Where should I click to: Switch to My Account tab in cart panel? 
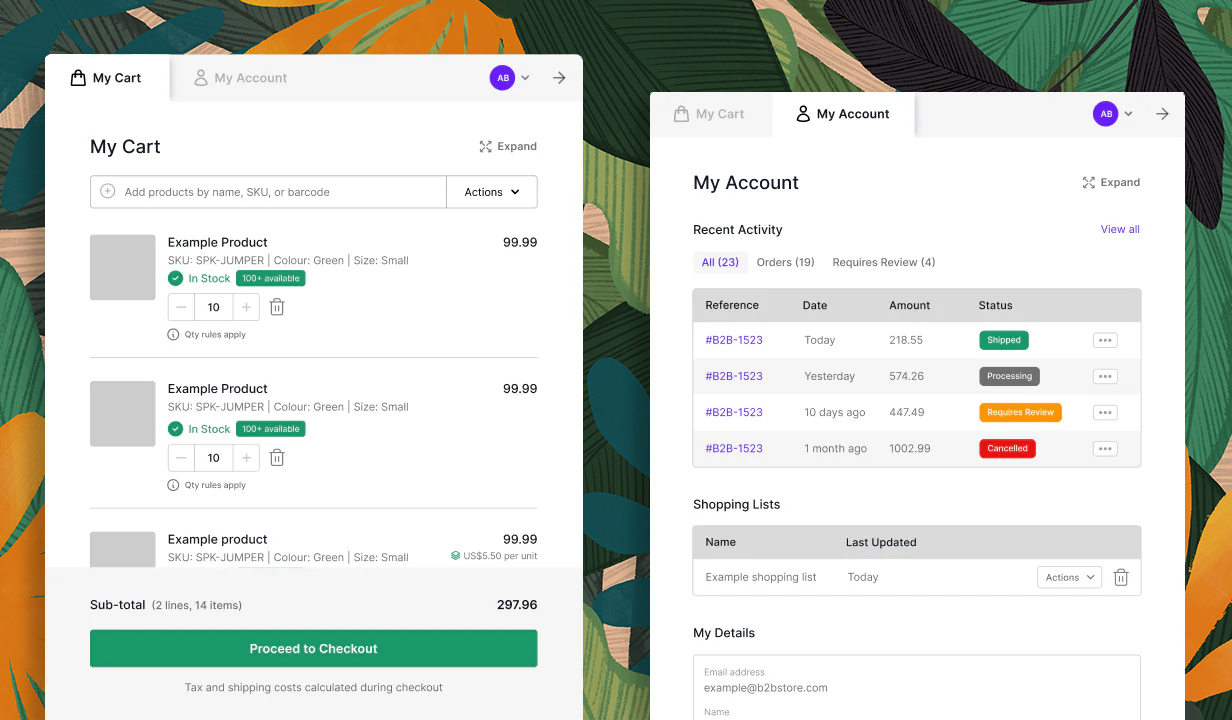click(240, 78)
